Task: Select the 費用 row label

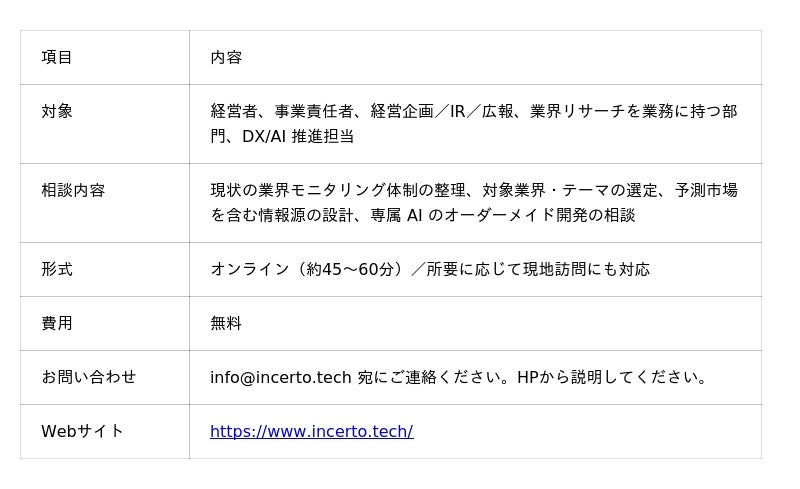Action: (57, 324)
